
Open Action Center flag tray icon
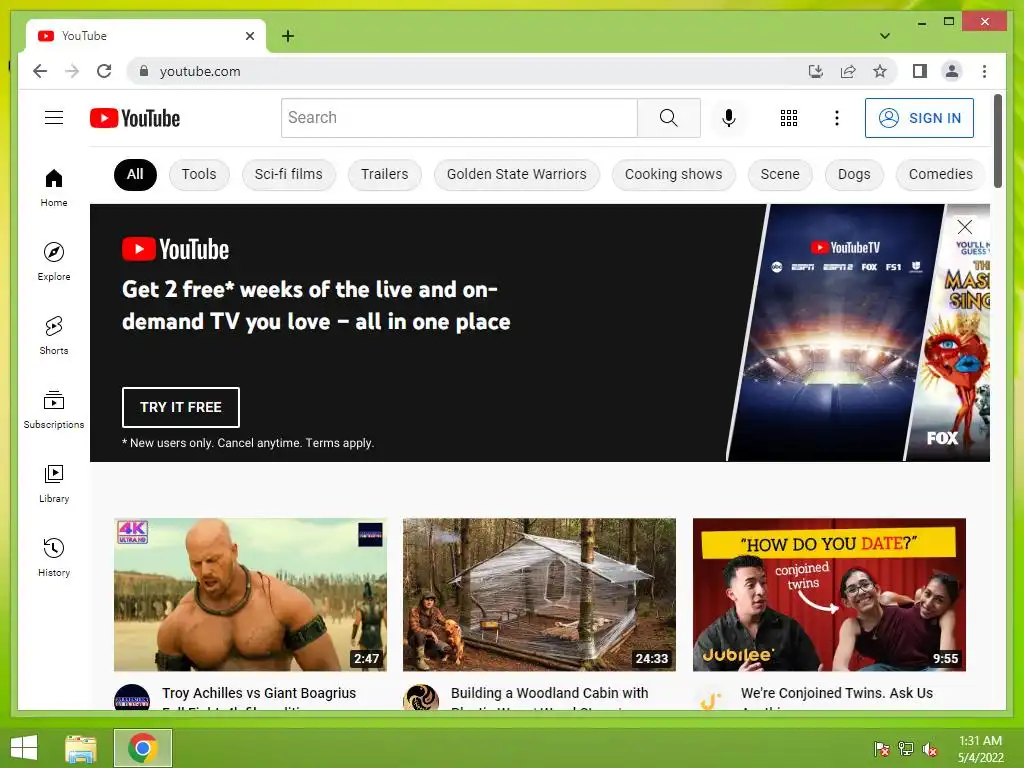[882, 749]
